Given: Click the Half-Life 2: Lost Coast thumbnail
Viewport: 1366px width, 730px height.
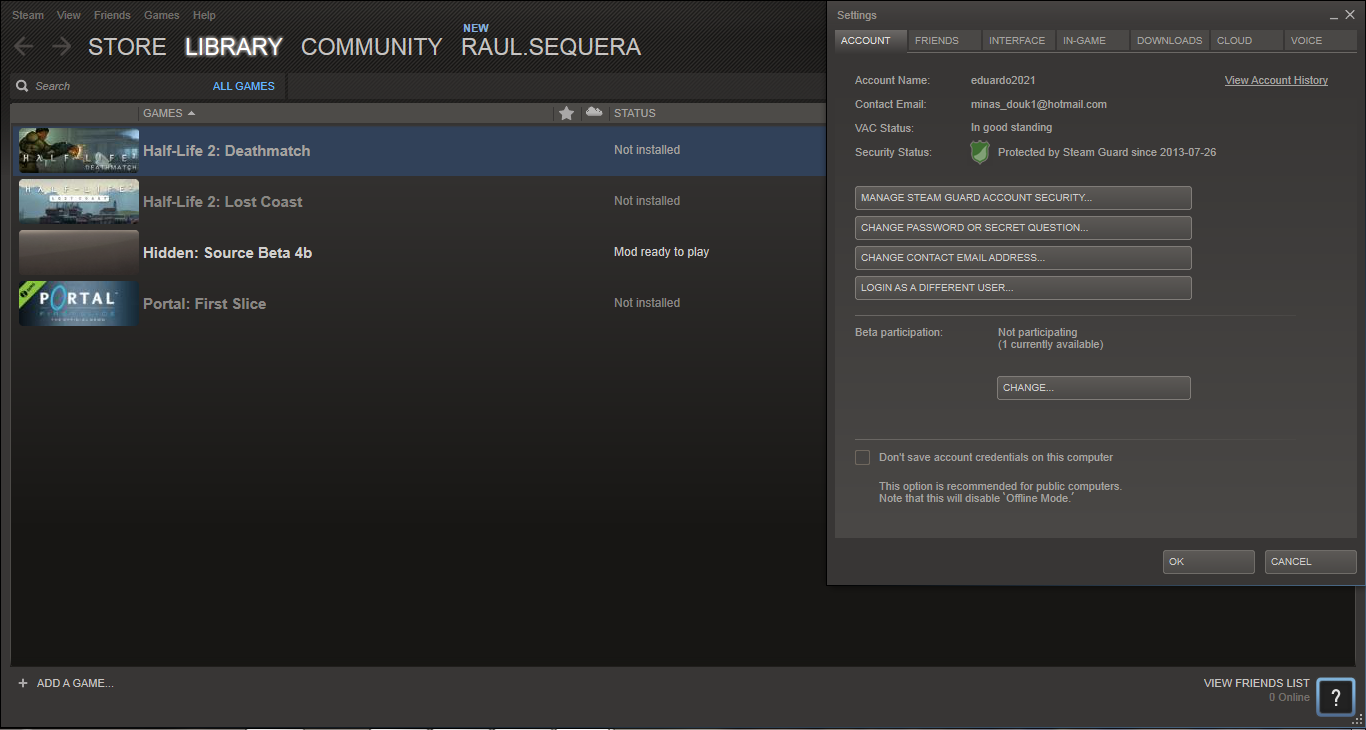Looking at the screenshot, I should click(79, 201).
